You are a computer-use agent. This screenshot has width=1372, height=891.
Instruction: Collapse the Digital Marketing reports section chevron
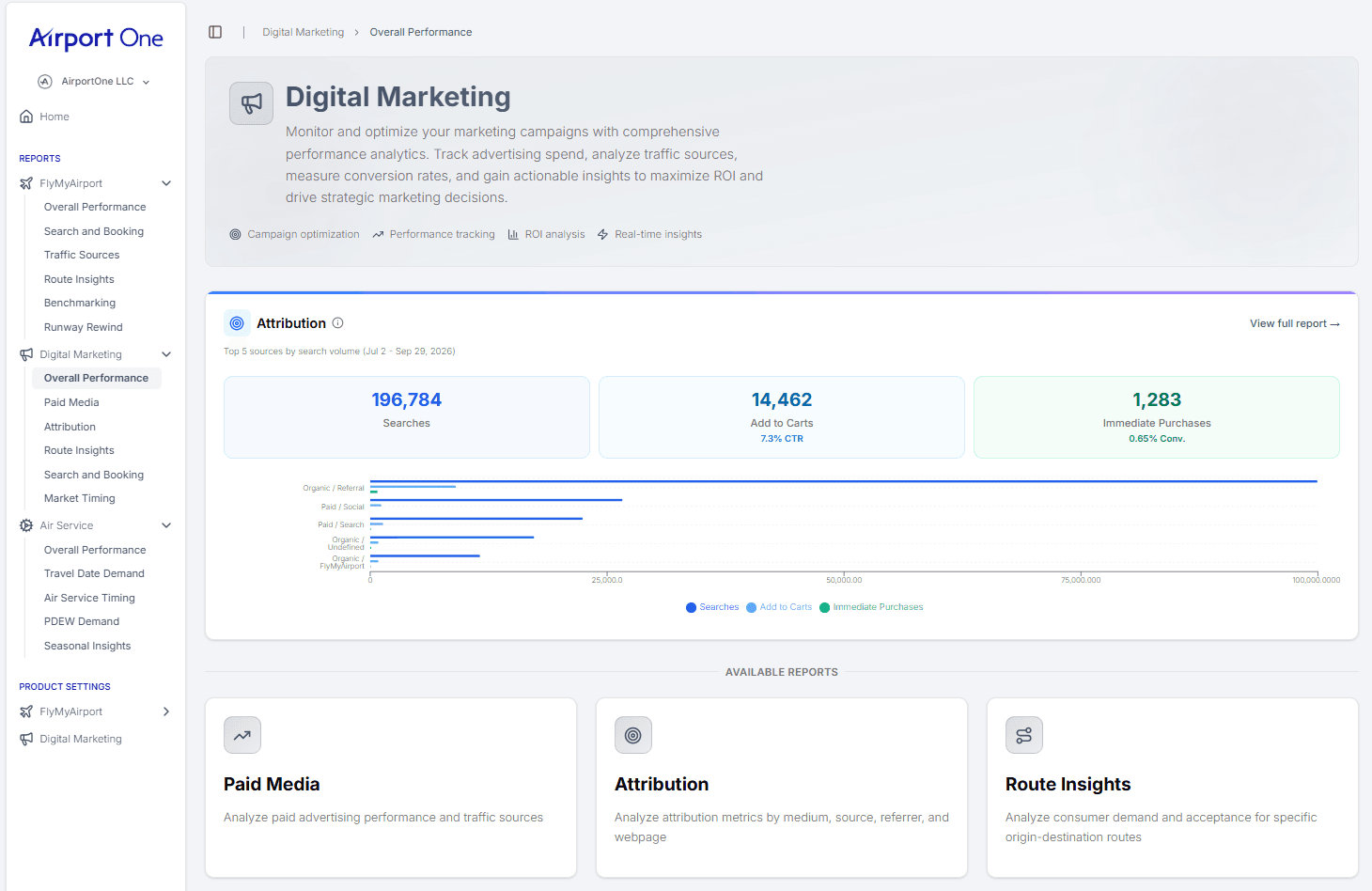166,354
